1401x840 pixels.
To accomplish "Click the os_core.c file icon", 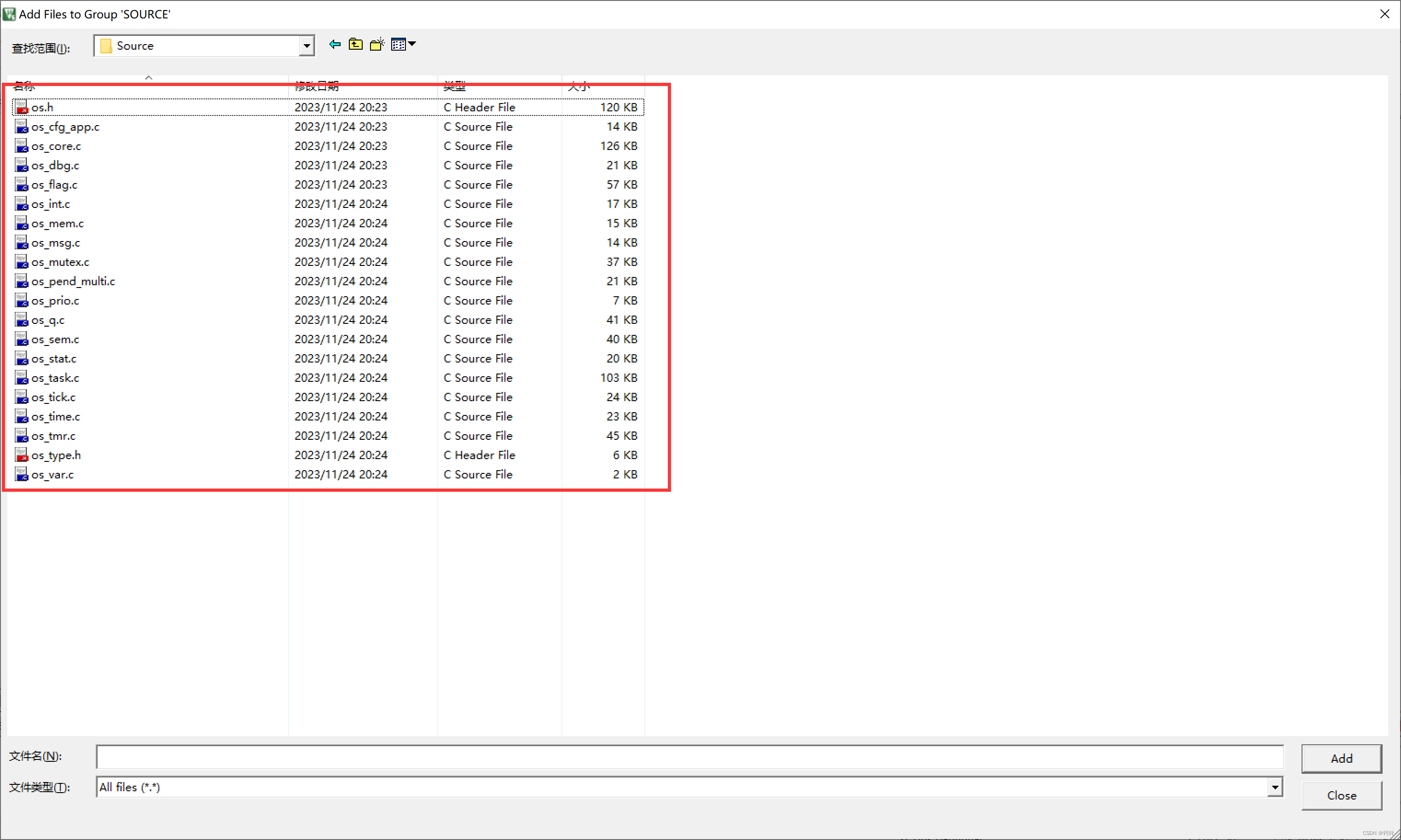I will coord(22,146).
